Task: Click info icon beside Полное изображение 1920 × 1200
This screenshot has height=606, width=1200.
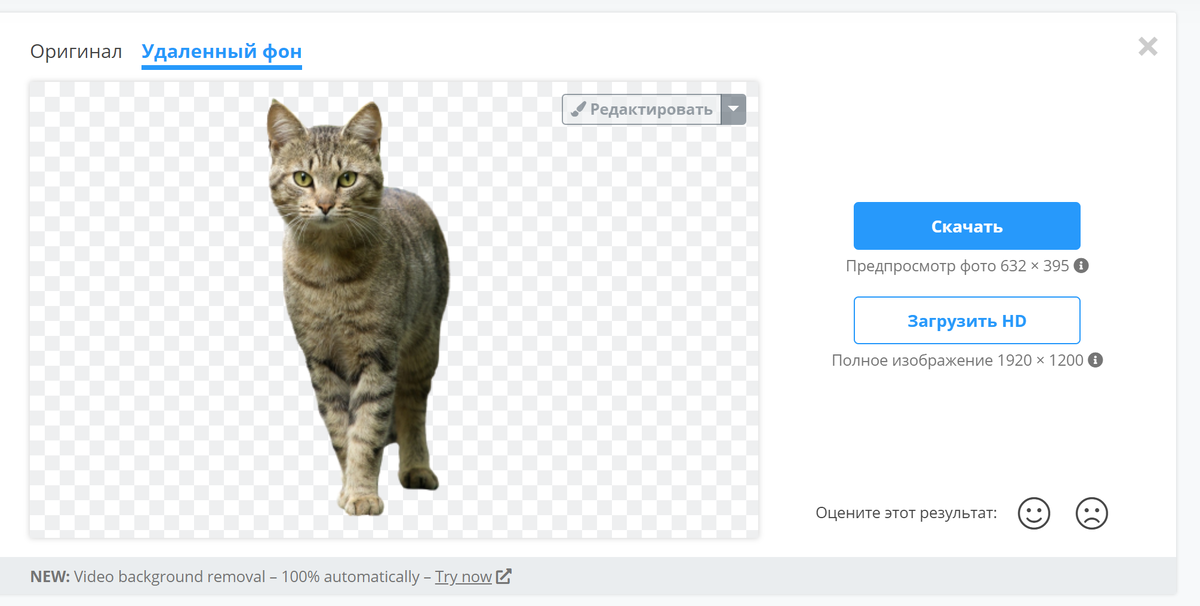Action: point(1095,360)
